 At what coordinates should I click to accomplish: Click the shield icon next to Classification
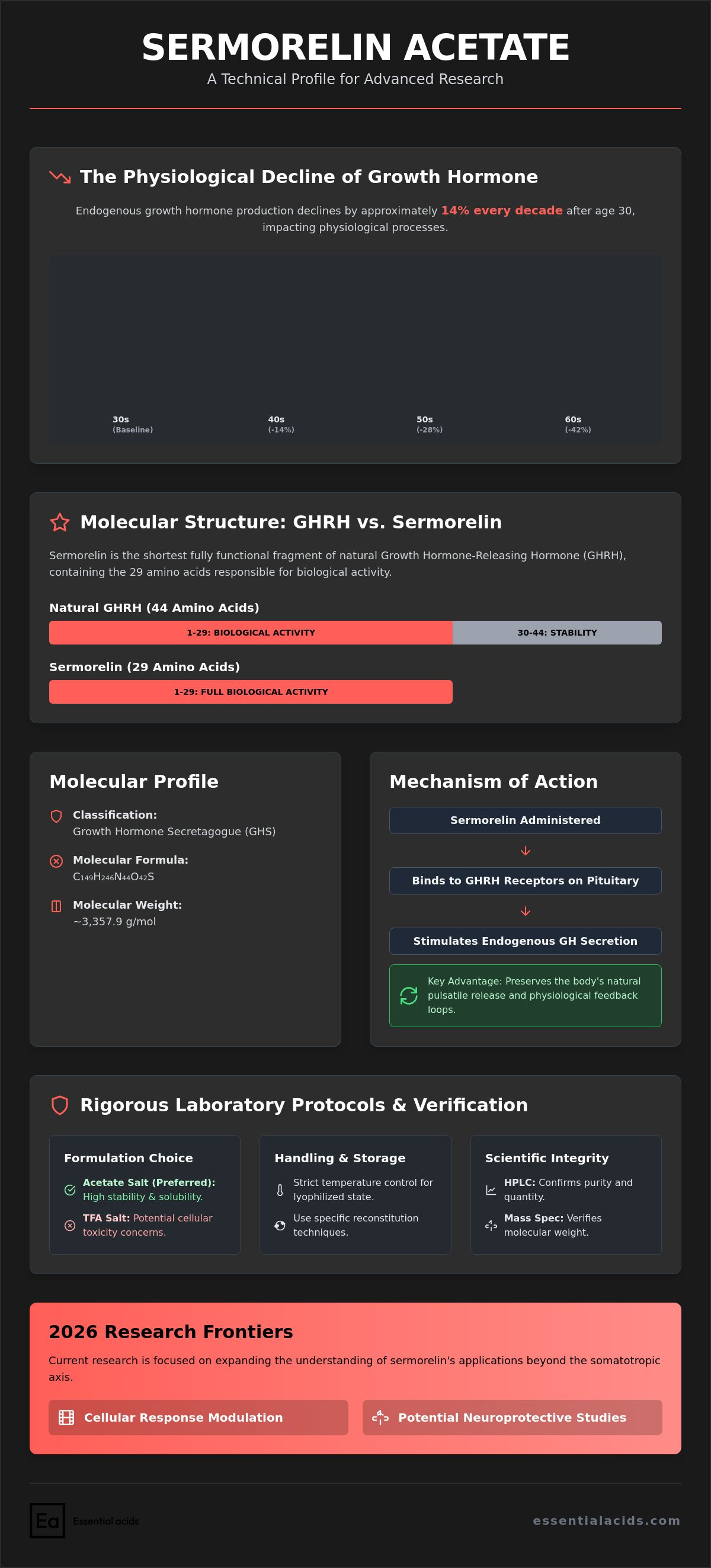click(x=56, y=816)
